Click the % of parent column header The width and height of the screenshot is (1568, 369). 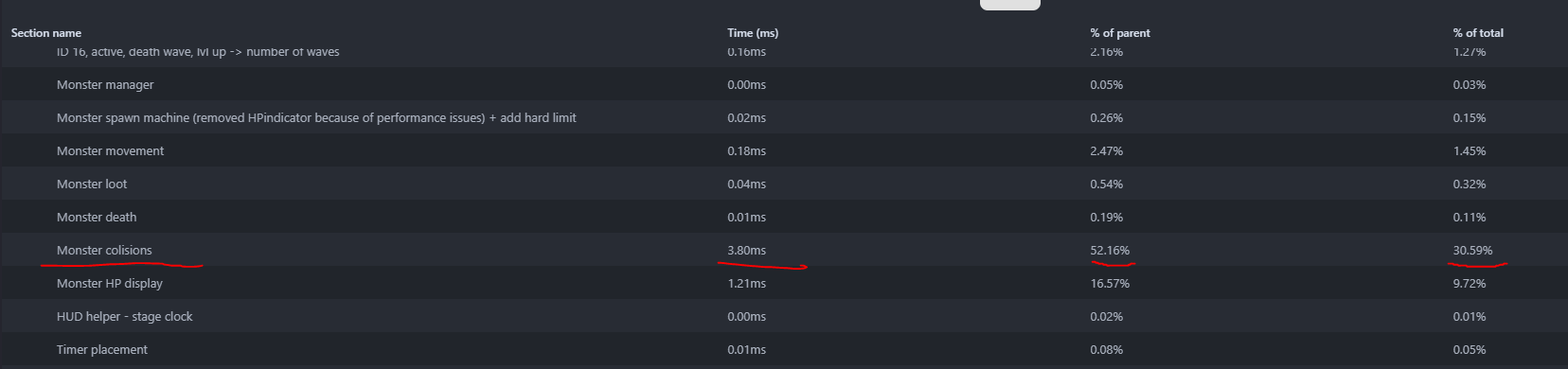click(1120, 33)
